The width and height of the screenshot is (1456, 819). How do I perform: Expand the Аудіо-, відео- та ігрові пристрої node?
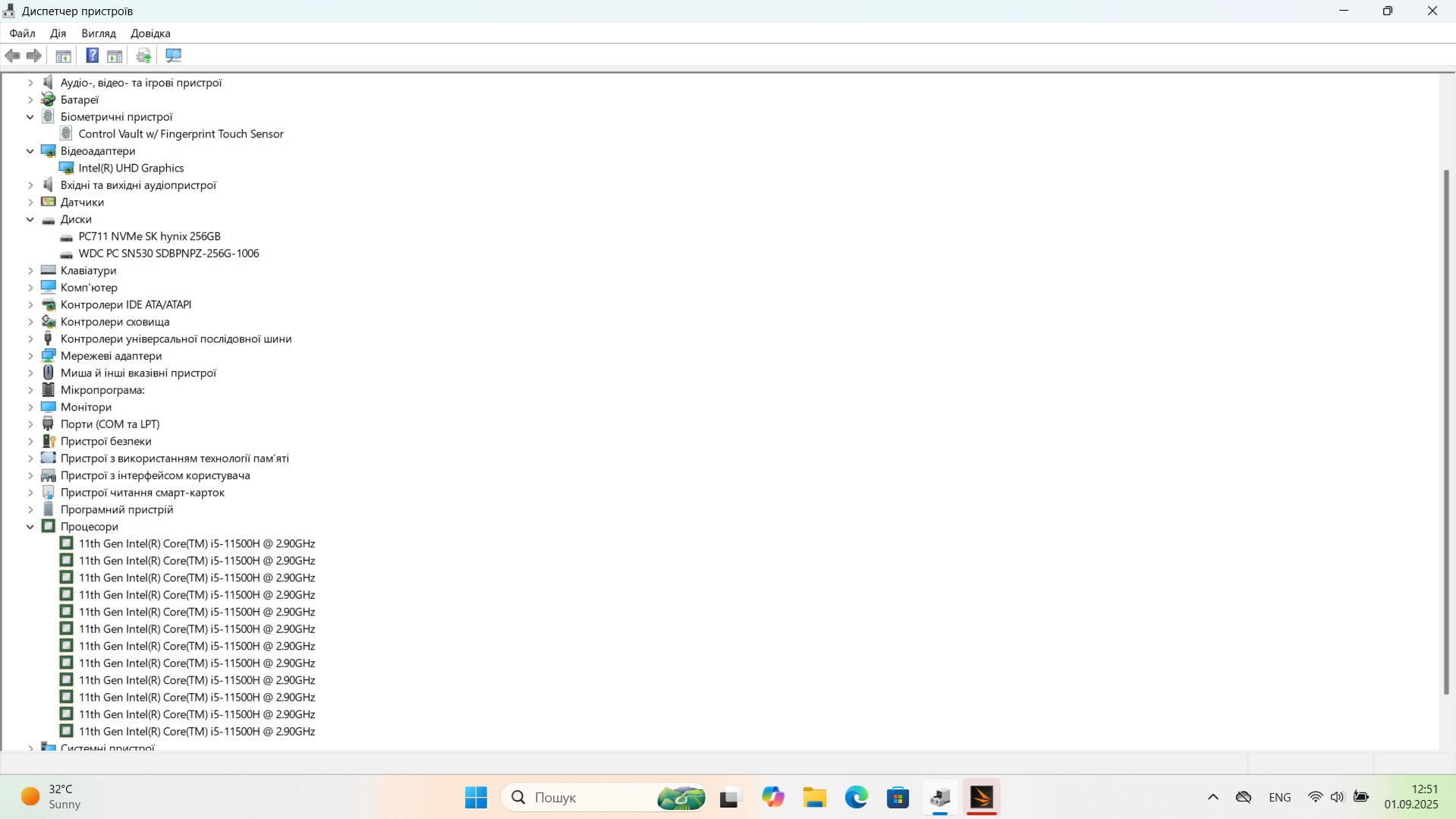coord(30,83)
